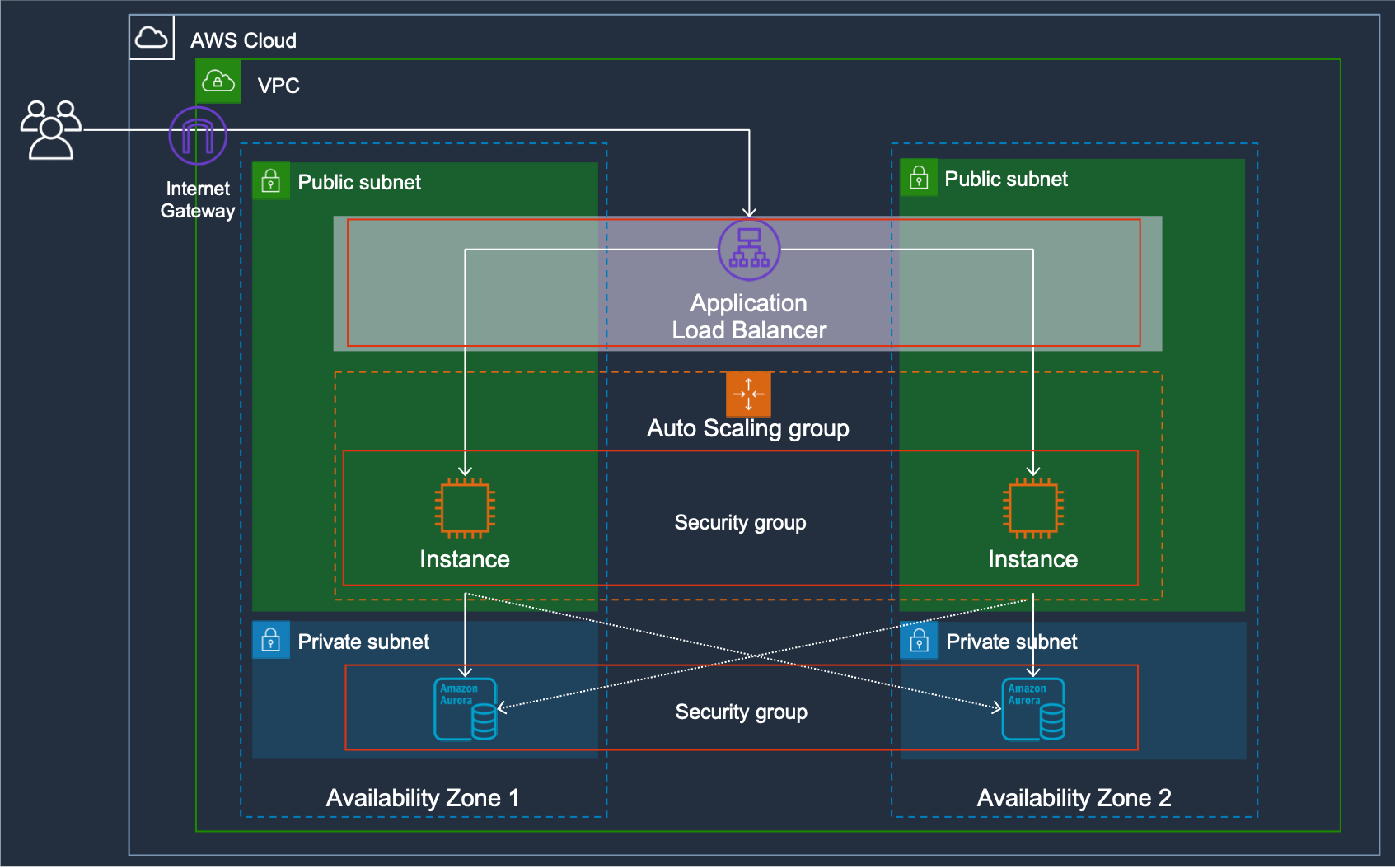Click the right Public subnet label
Viewport: 1395px width, 868px height.
click(x=1006, y=178)
